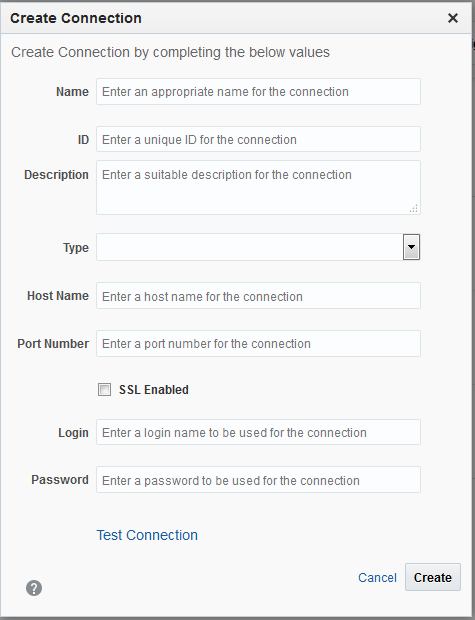The height and width of the screenshot is (620, 475).
Task: Expand the Type dropdown arrow
Action: click(411, 247)
